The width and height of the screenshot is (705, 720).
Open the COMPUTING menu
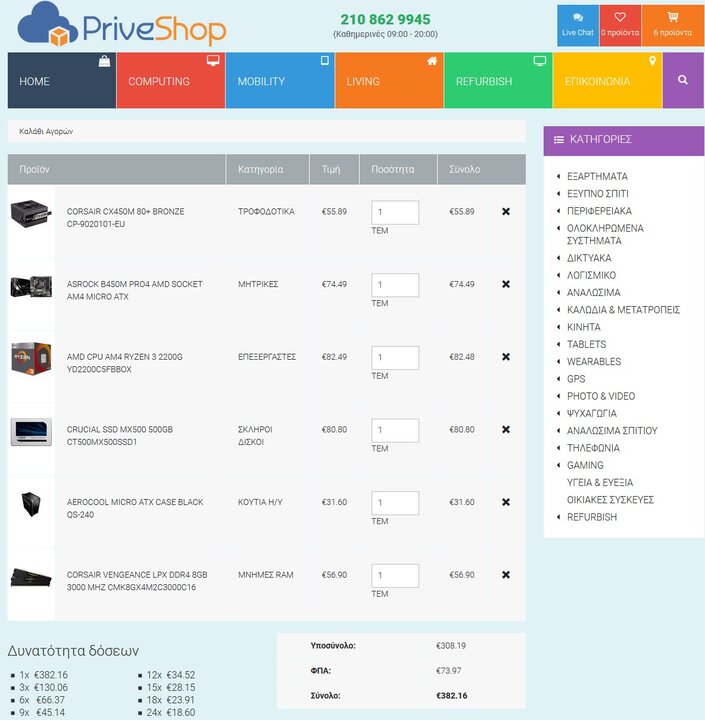(171, 80)
